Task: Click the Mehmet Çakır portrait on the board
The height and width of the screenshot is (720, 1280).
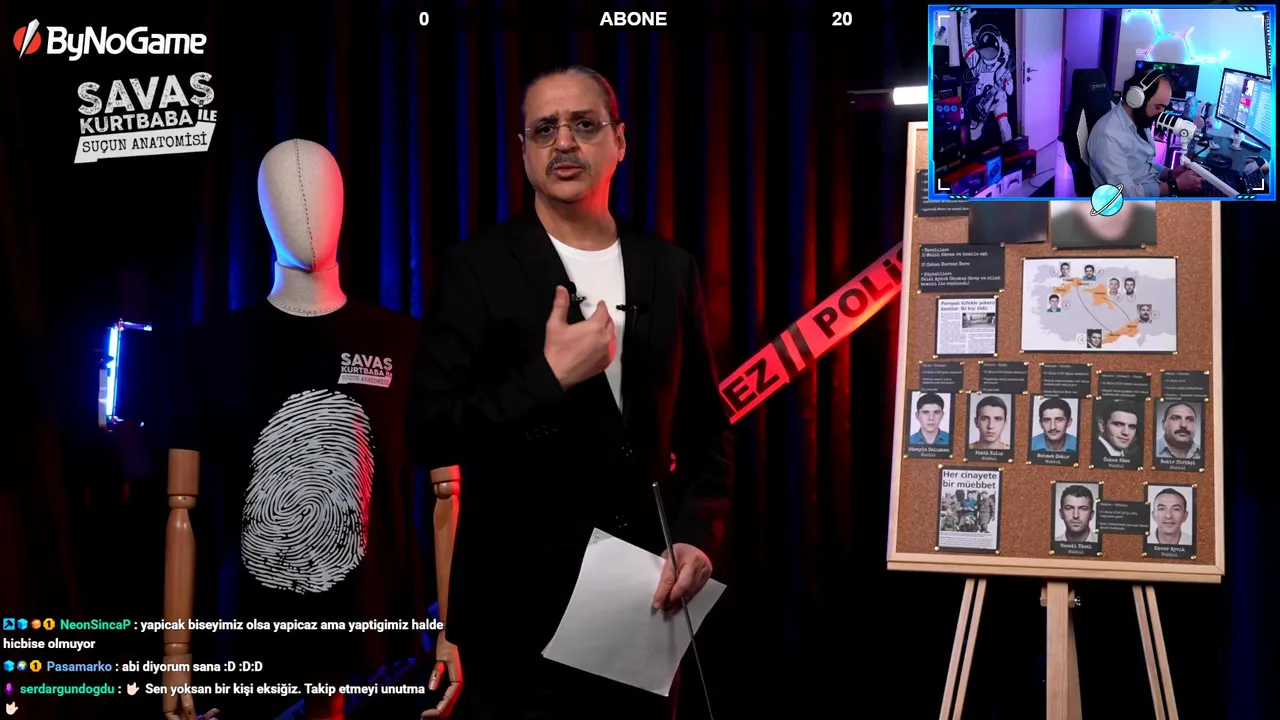Action: click(1053, 430)
